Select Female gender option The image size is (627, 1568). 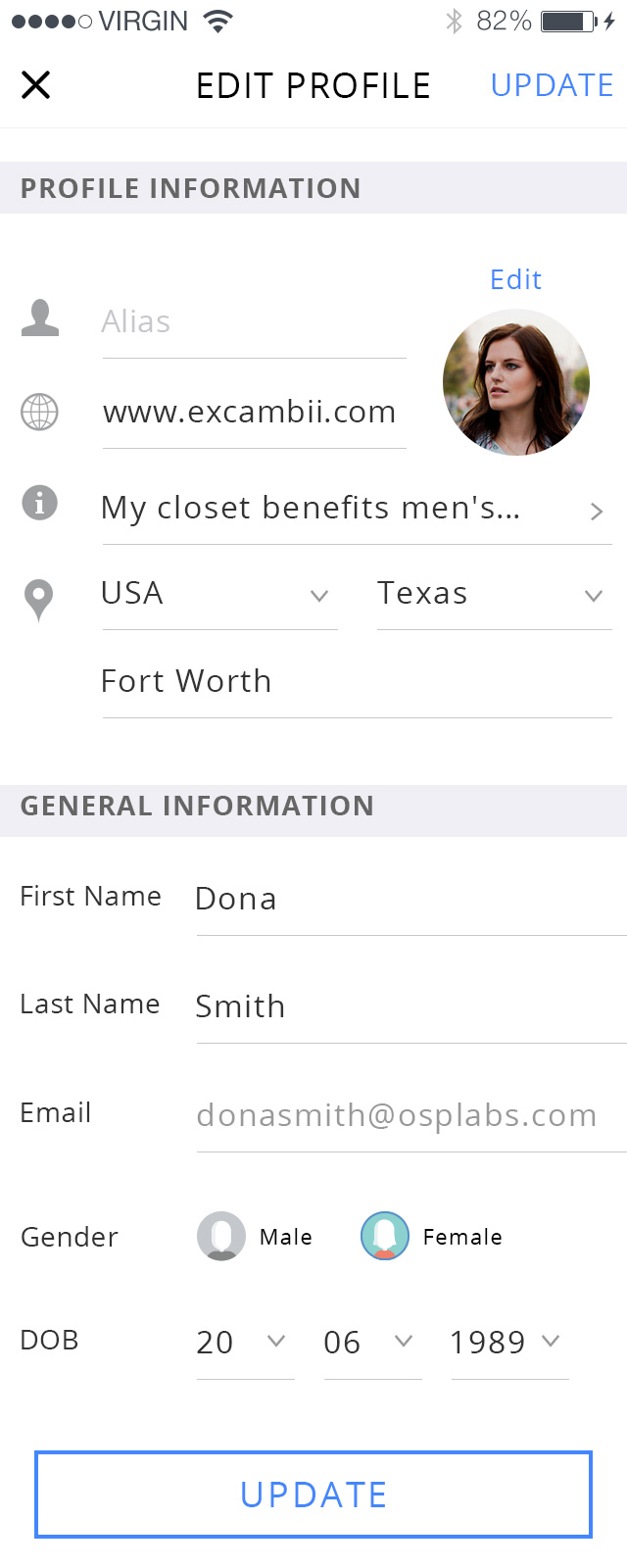pyautogui.click(x=385, y=1236)
